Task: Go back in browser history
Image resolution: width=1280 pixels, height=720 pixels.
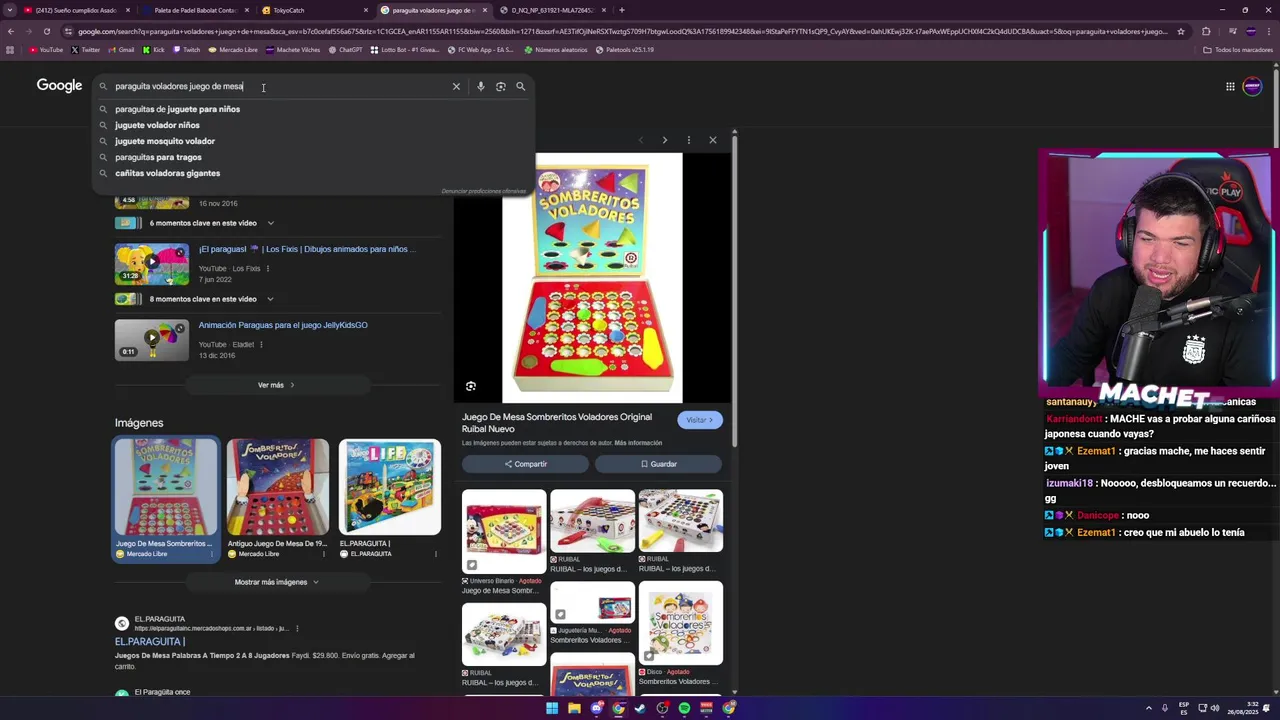Action: [x=10, y=31]
